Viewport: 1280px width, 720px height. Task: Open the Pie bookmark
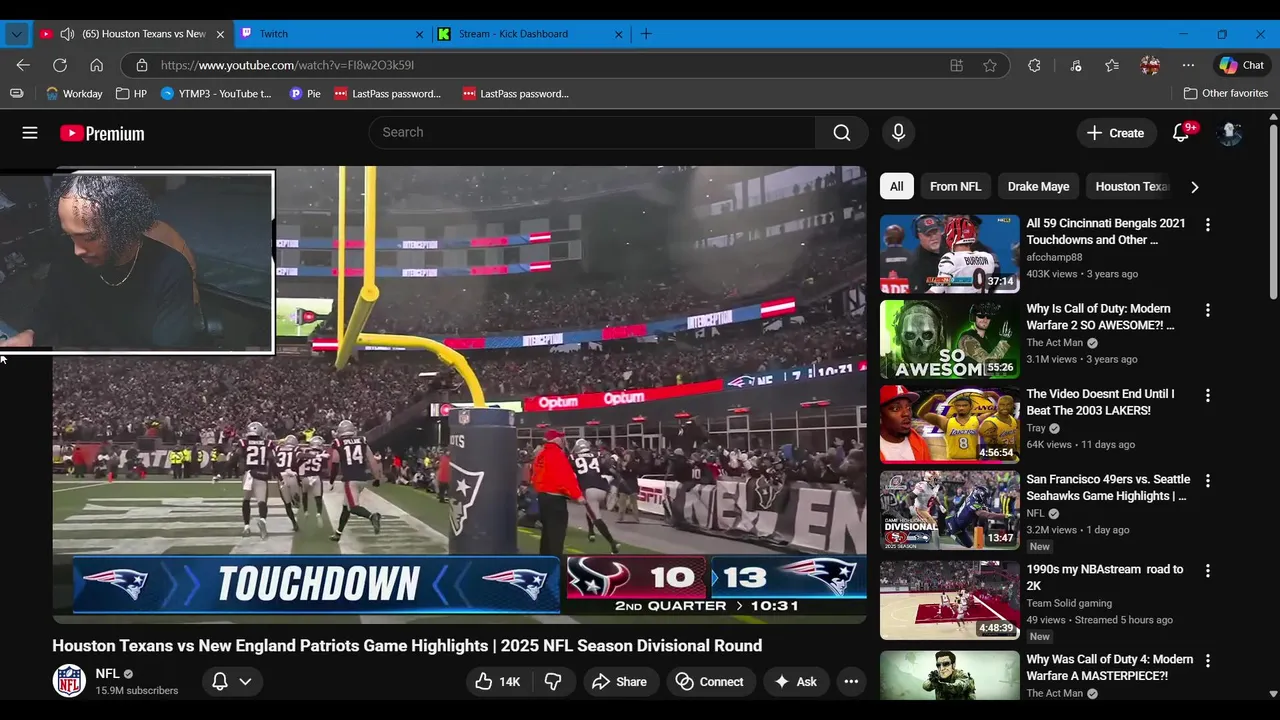coord(305,93)
